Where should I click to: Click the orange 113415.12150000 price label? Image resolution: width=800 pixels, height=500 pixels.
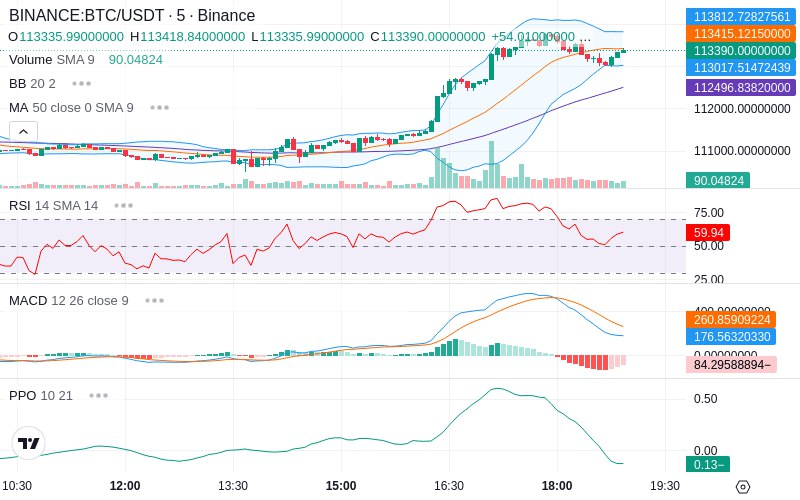click(741, 34)
